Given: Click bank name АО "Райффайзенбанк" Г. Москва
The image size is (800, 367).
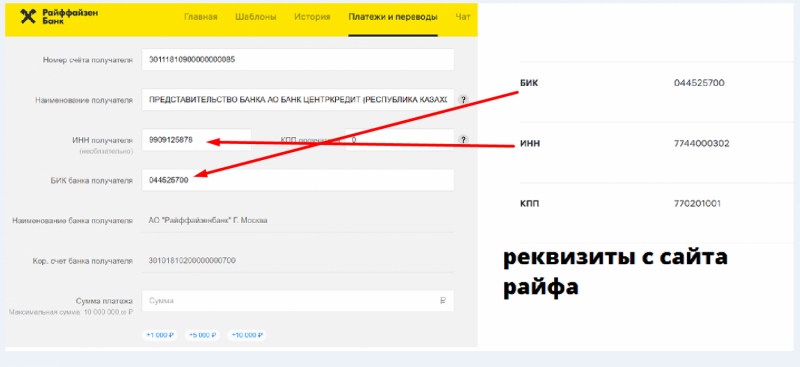Looking at the screenshot, I should pos(208,221).
